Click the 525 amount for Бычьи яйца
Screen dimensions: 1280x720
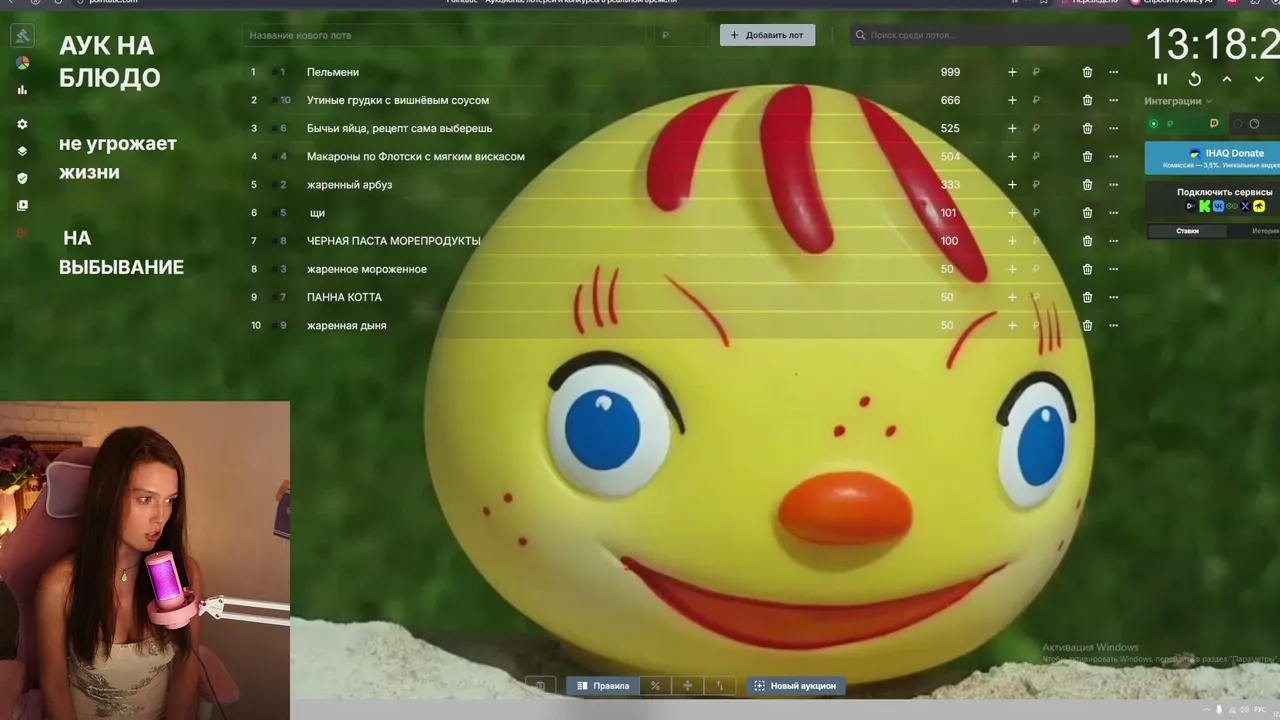(950, 128)
